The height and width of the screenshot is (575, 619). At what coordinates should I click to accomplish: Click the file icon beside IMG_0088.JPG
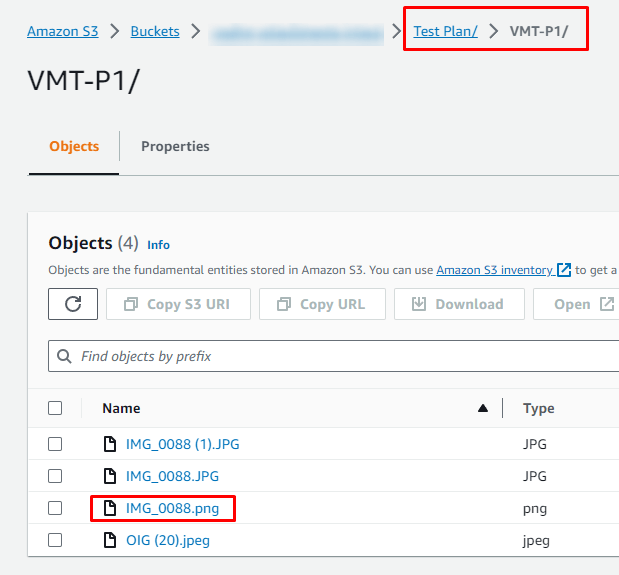111,476
